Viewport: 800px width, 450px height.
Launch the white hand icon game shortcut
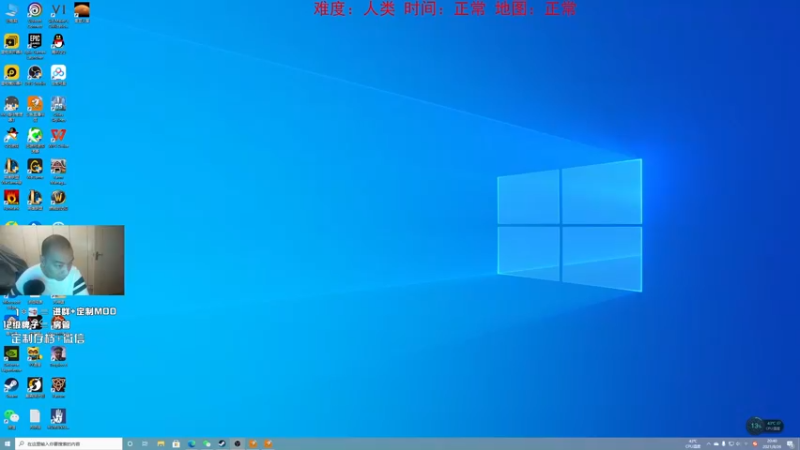pyautogui.click(x=58, y=418)
